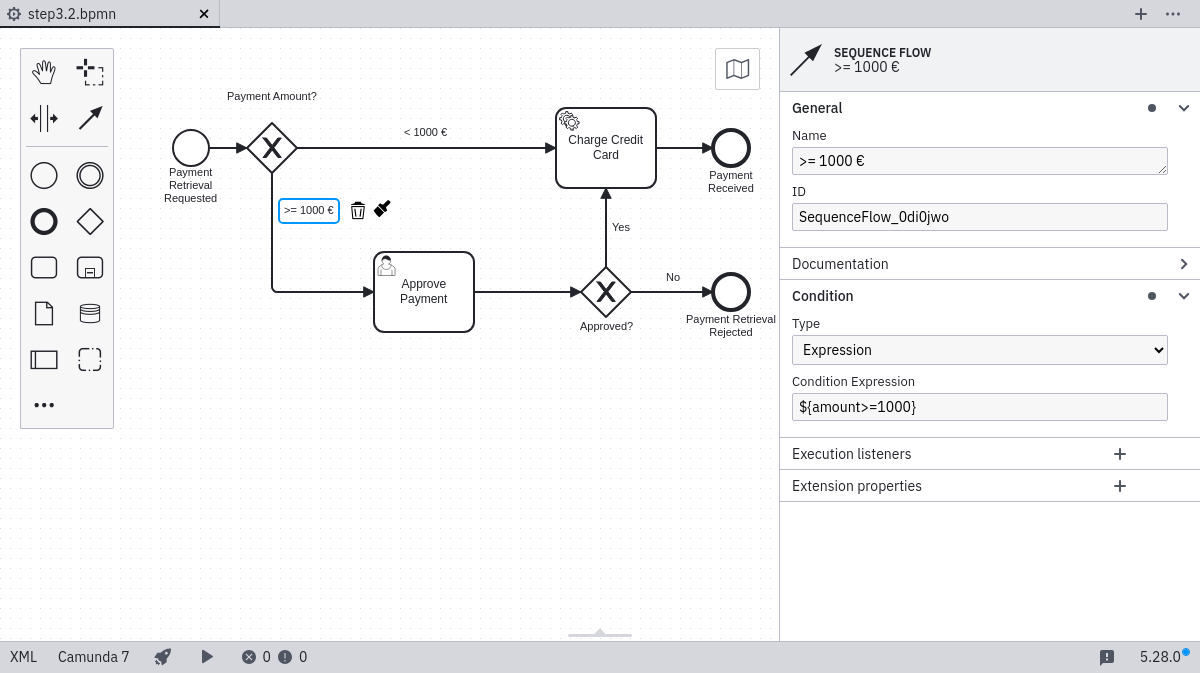Select the Payment Amount gateway

pos(272,148)
